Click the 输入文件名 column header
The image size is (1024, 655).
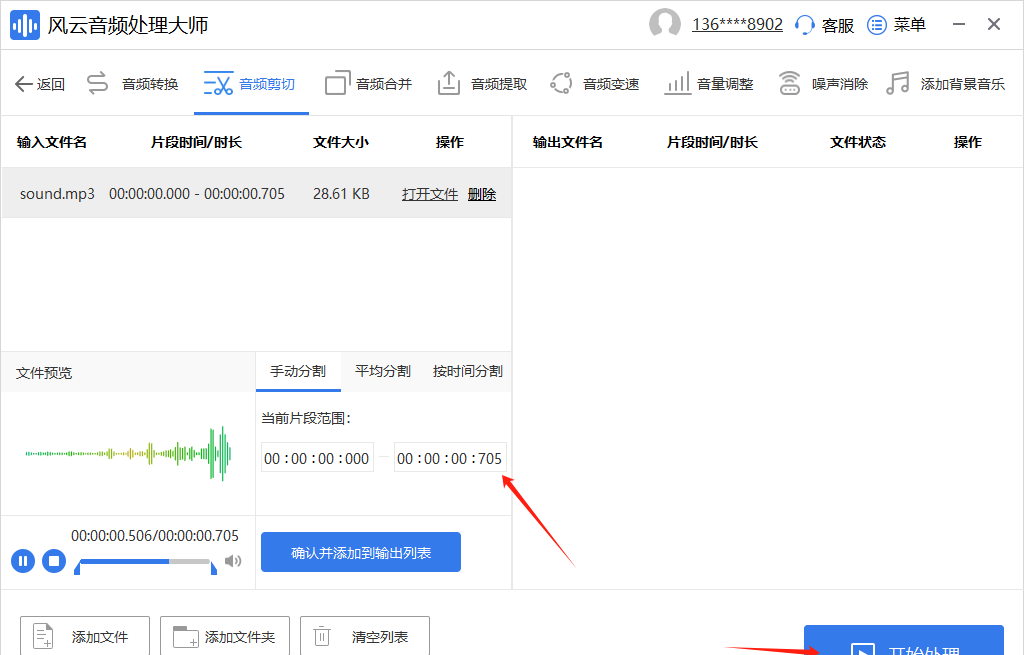[x=52, y=142]
